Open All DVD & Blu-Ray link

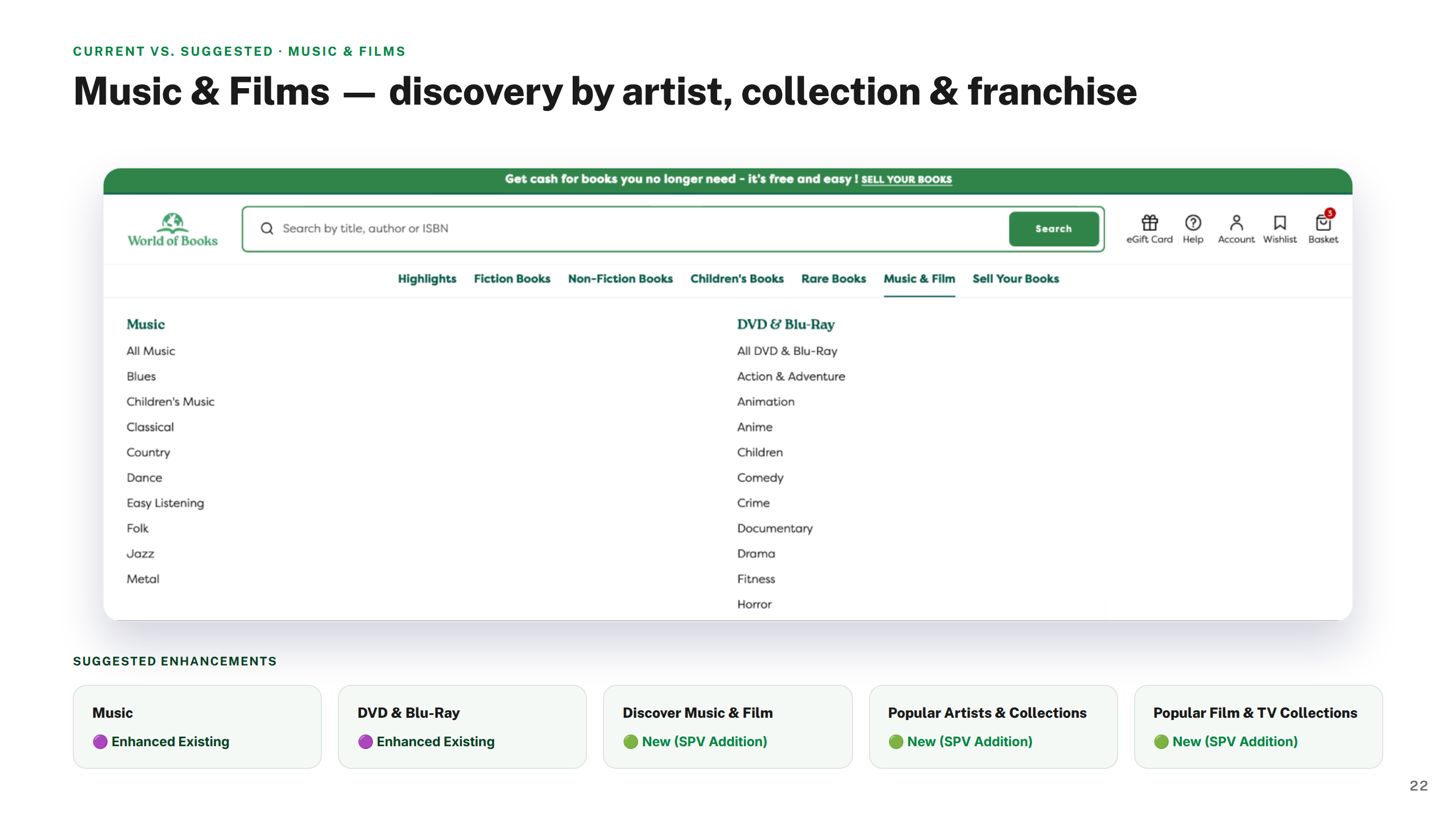tap(787, 351)
